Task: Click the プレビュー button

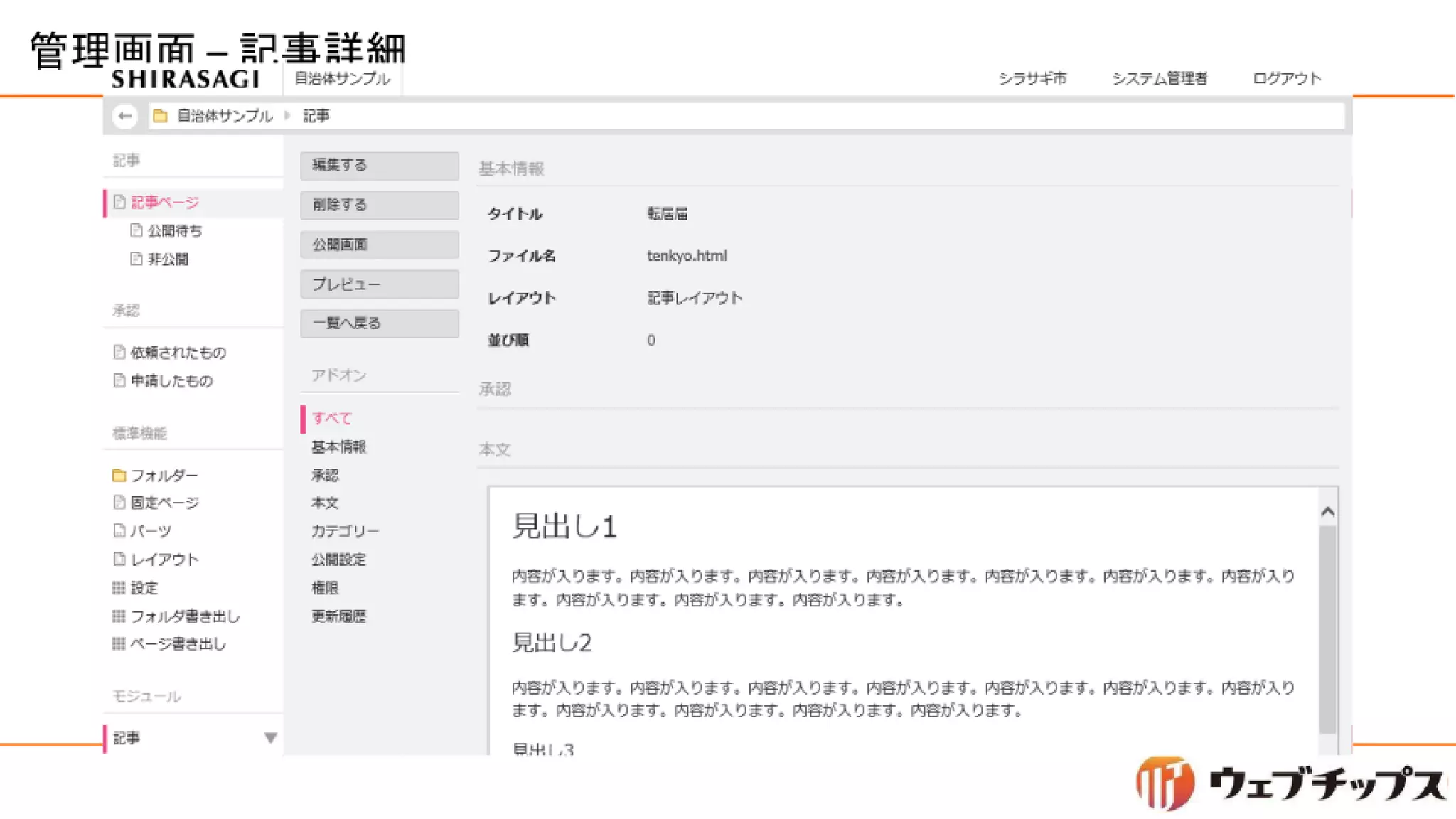Action: 379,284
